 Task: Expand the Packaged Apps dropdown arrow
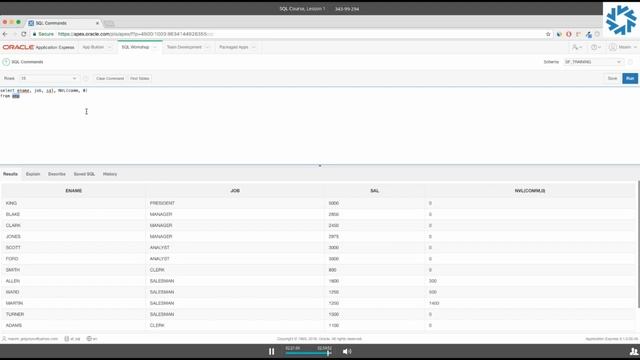point(253,47)
